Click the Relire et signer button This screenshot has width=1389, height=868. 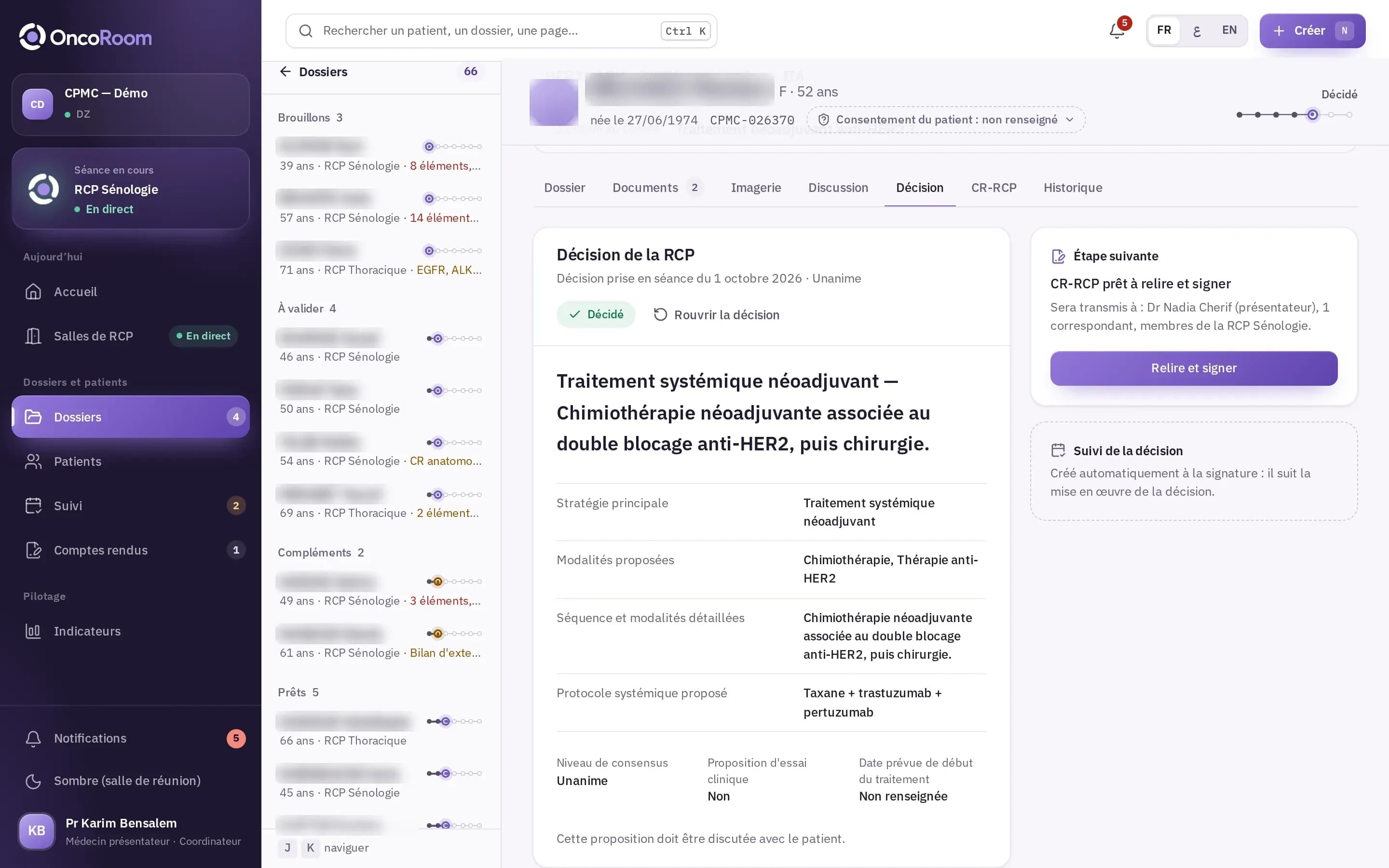1194,368
